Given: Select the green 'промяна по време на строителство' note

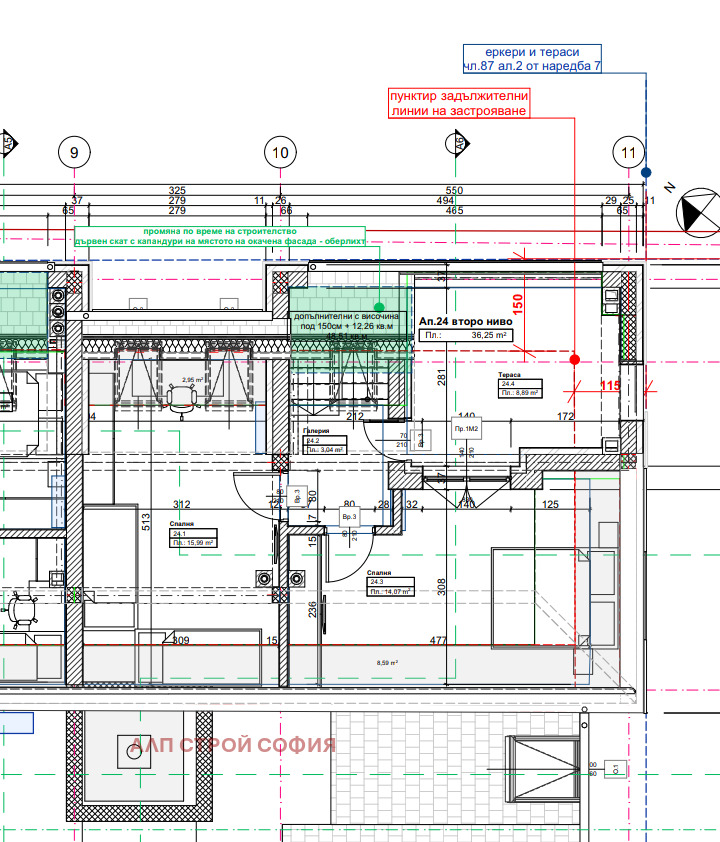Looking at the screenshot, I should click(x=221, y=236).
